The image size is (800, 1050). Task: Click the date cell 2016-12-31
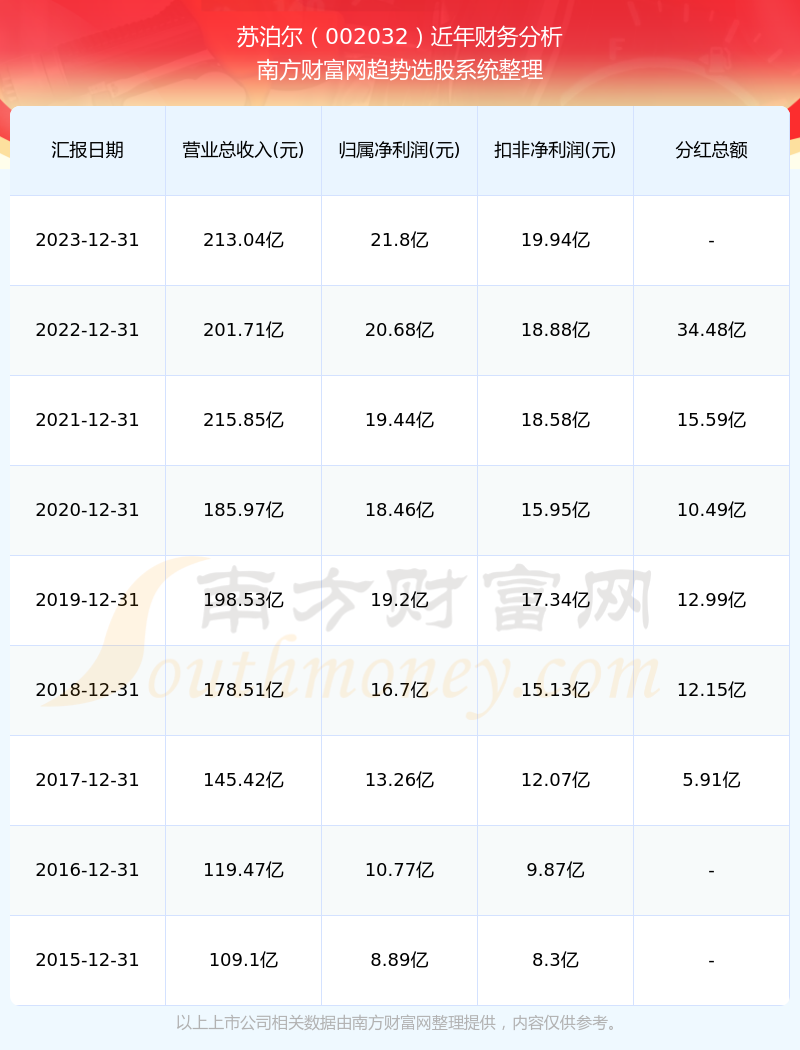tap(88, 871)
